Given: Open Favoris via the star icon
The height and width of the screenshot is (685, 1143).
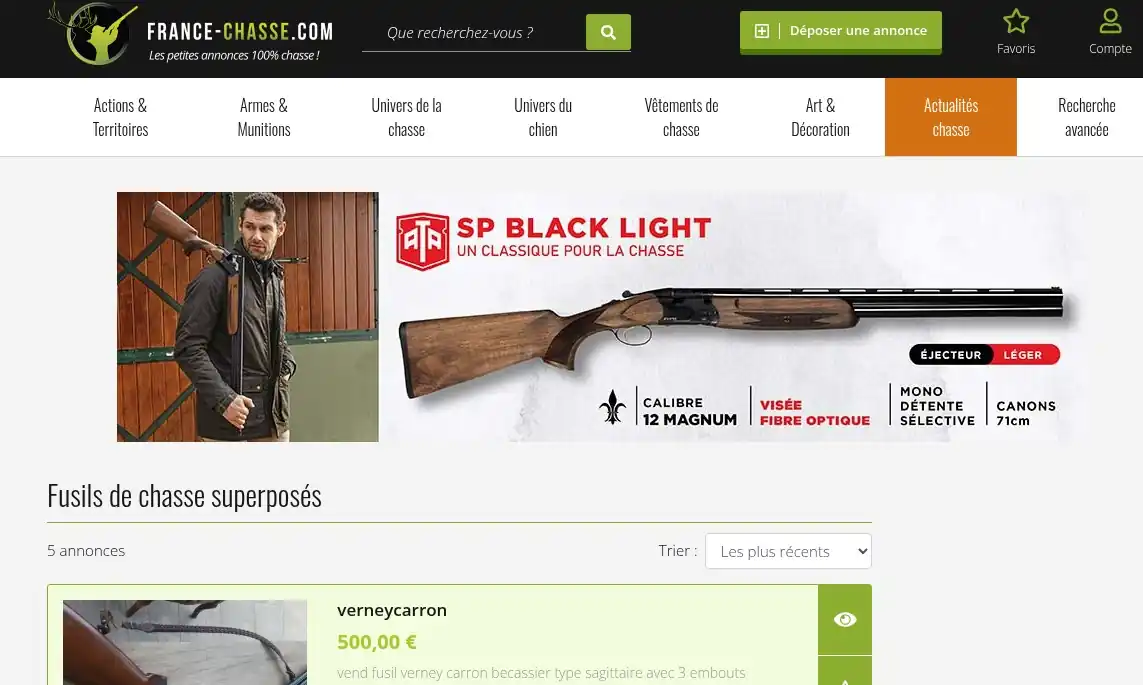Looking at the screenshot, I should (1015, 21).
